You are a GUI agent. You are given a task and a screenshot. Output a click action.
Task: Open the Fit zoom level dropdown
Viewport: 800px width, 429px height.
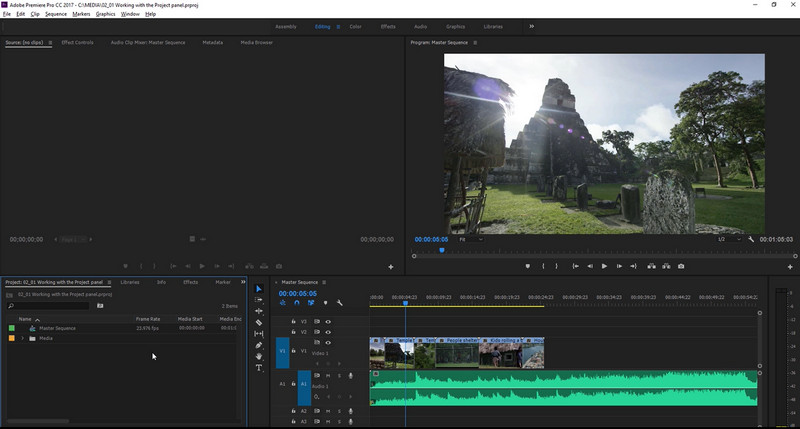tap(471, 239)
